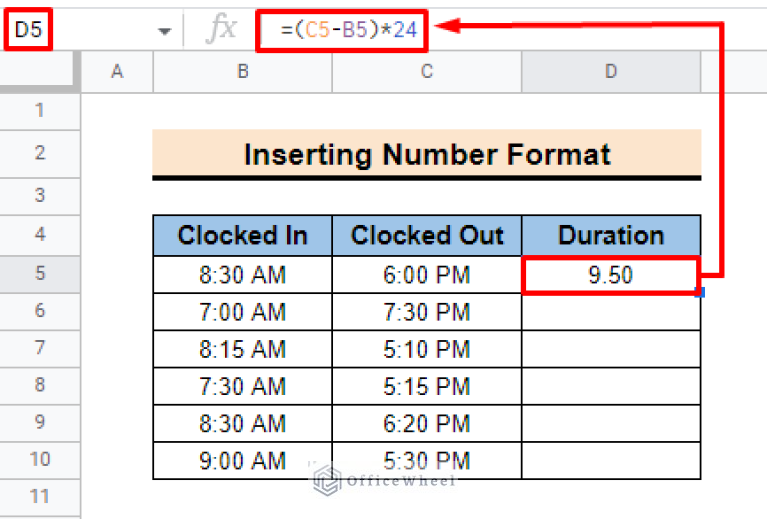Select 8:30 AM cell in row 9
Image resolution: width=767 pixels, height=519 pixels.
pos(243,424)
